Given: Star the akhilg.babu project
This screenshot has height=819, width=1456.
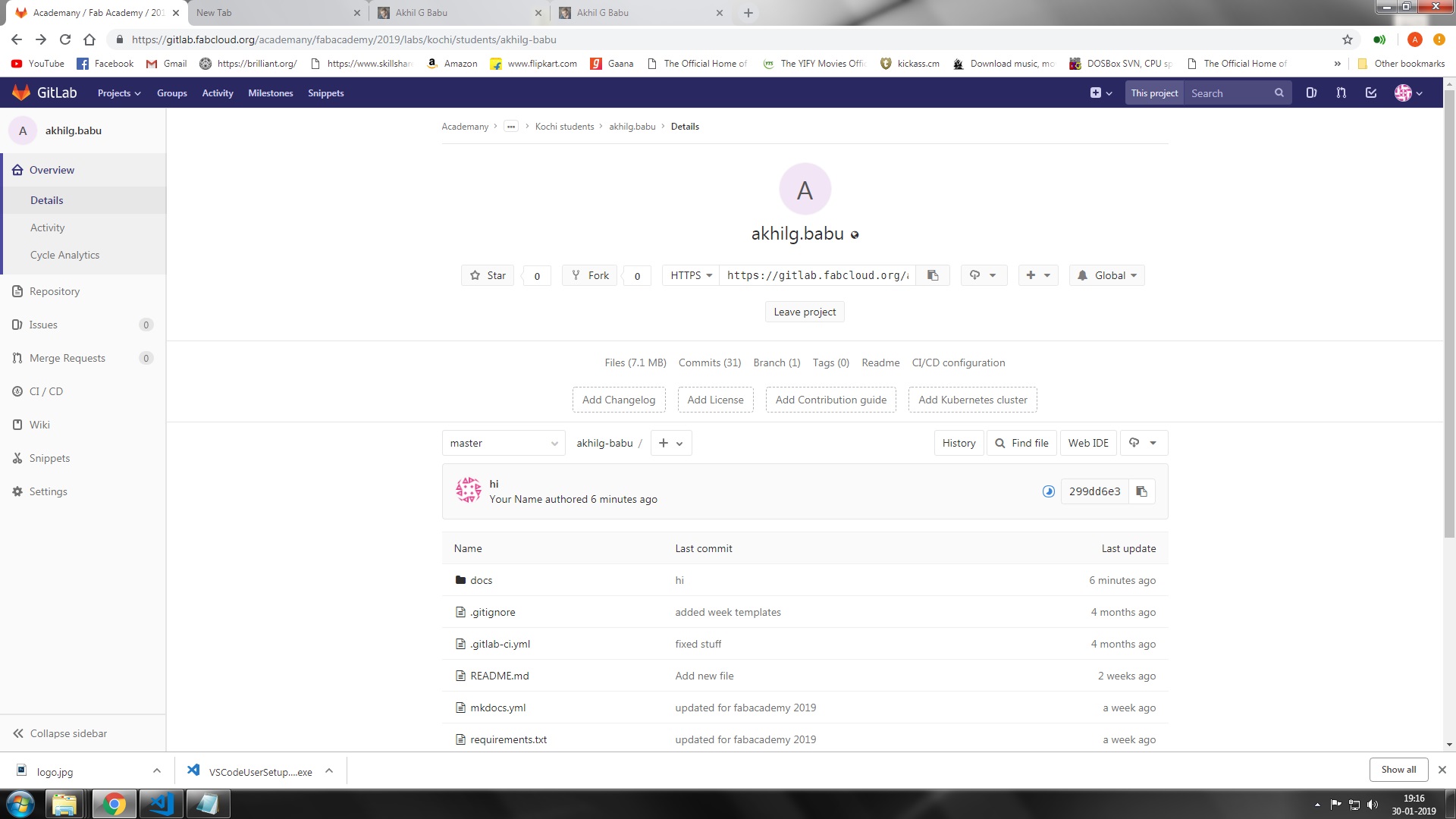Looking at the screenshot, I should click(488, 275).
